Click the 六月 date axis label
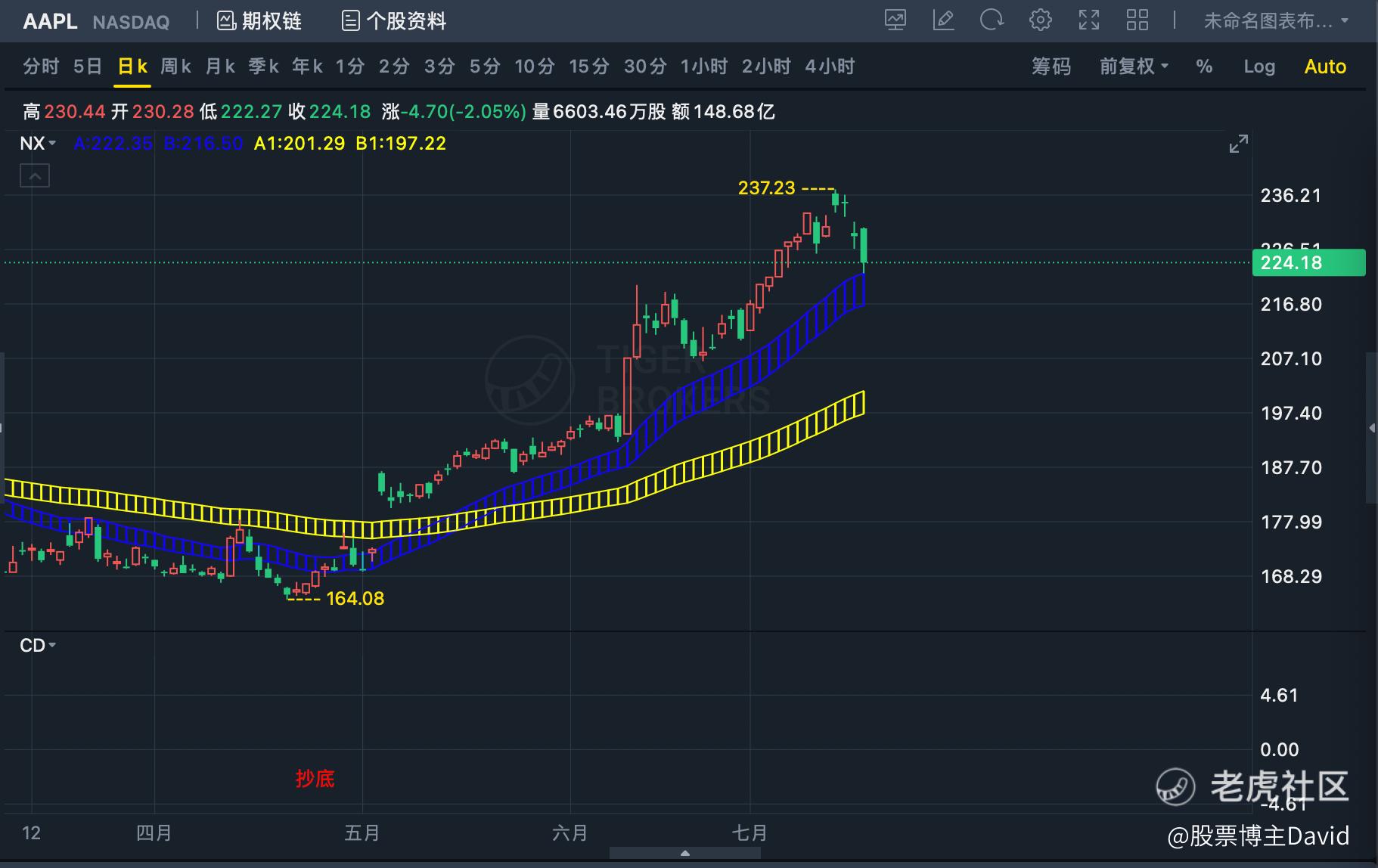Image resolution: width=1378 pixels, height=868 pixels. [x=570, y=833]
